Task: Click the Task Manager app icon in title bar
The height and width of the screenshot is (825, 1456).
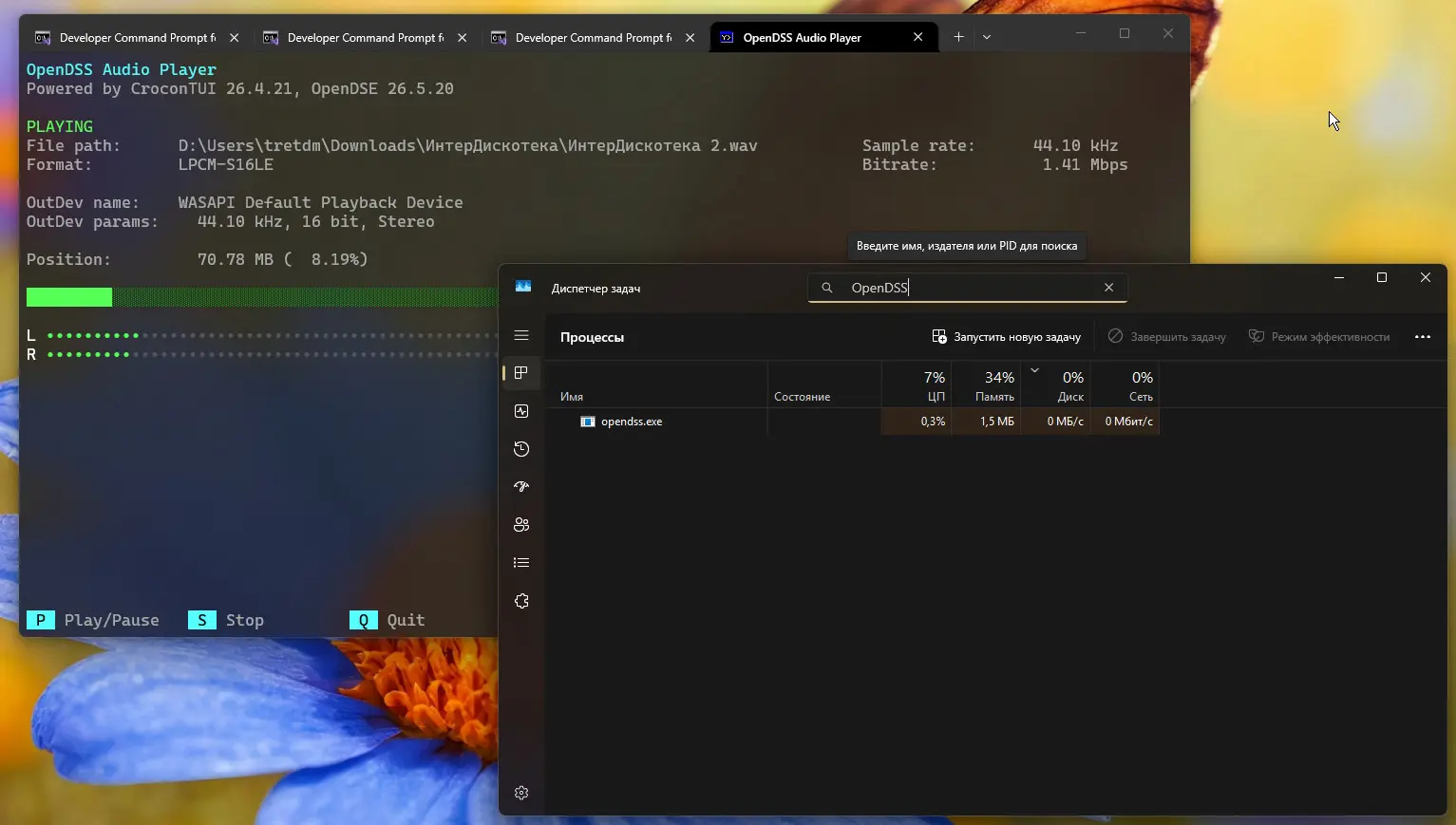Action: pos(523,287)
